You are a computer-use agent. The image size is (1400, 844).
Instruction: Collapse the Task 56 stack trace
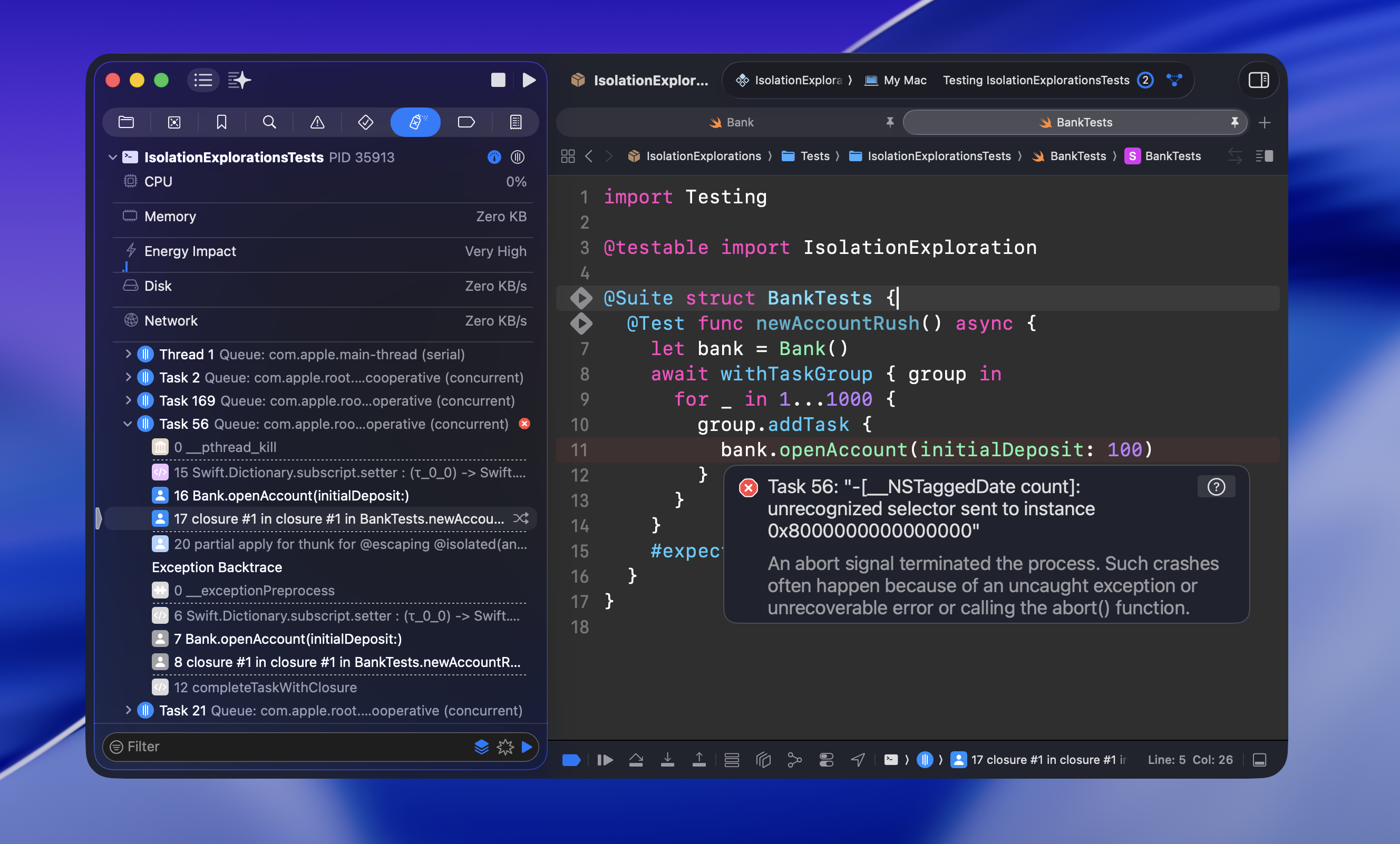(x=128, y=424)
